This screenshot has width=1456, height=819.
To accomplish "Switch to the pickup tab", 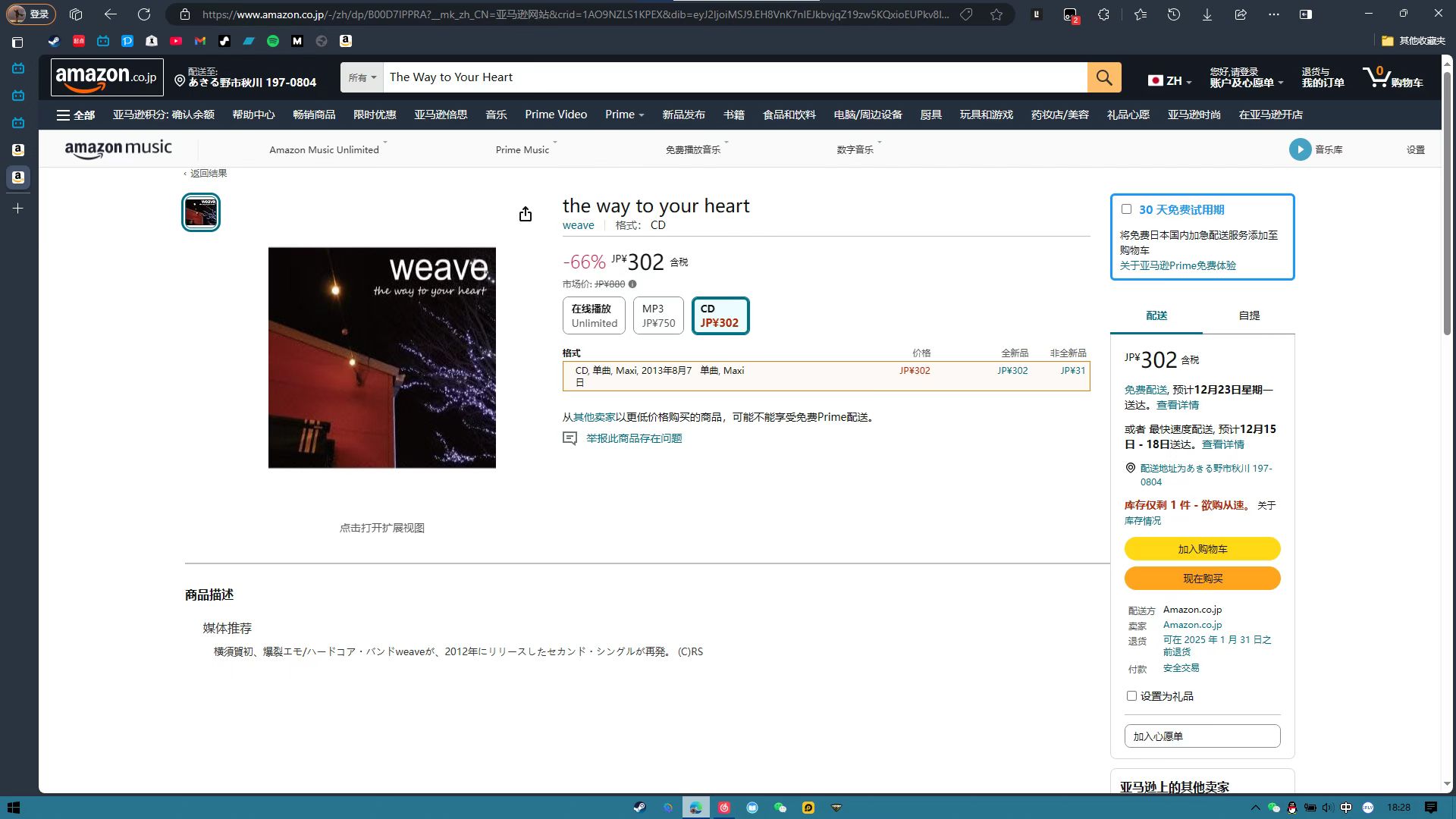I will [x=1248, y=315].
